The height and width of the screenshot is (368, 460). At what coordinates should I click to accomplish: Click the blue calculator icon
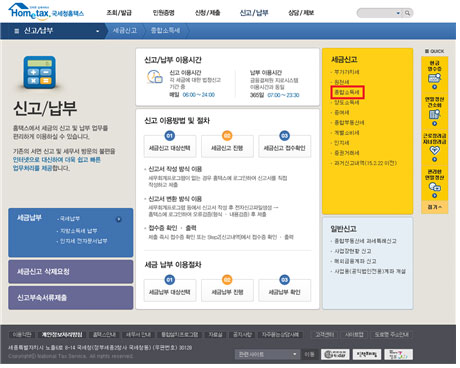coord(39,73)
